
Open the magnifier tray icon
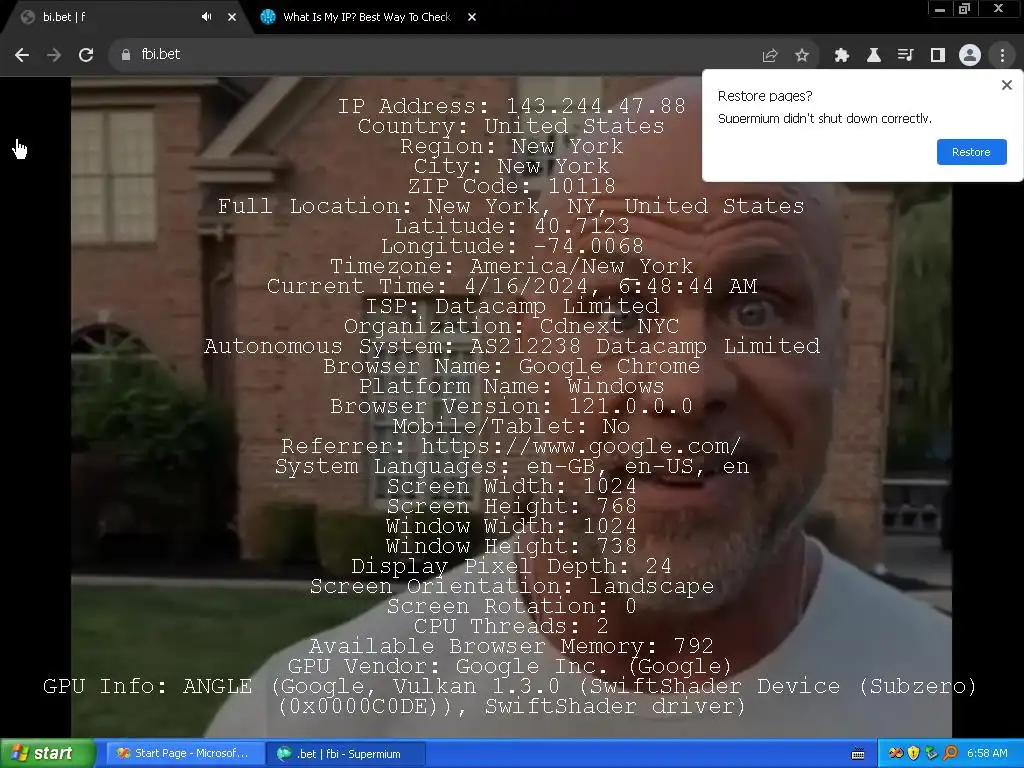coord(950,754)
